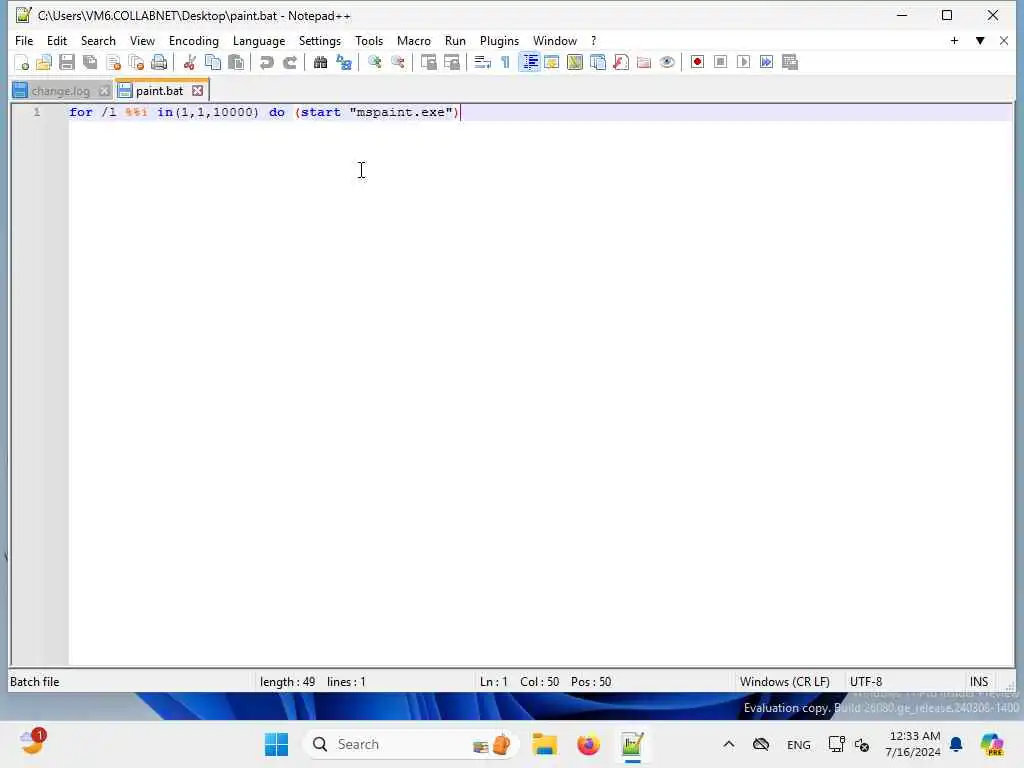
Task: Toggle the Monitoring eye icon
Action: point(667,63)
